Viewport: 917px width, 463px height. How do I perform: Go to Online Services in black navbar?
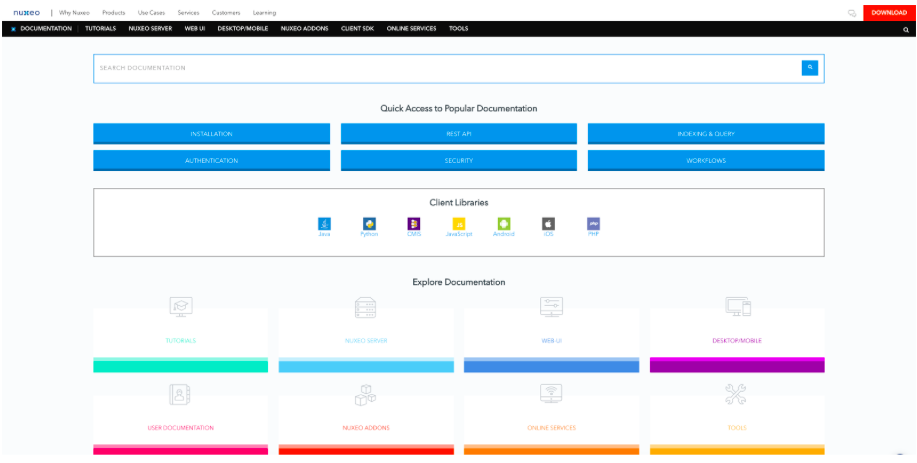(411, 29)
